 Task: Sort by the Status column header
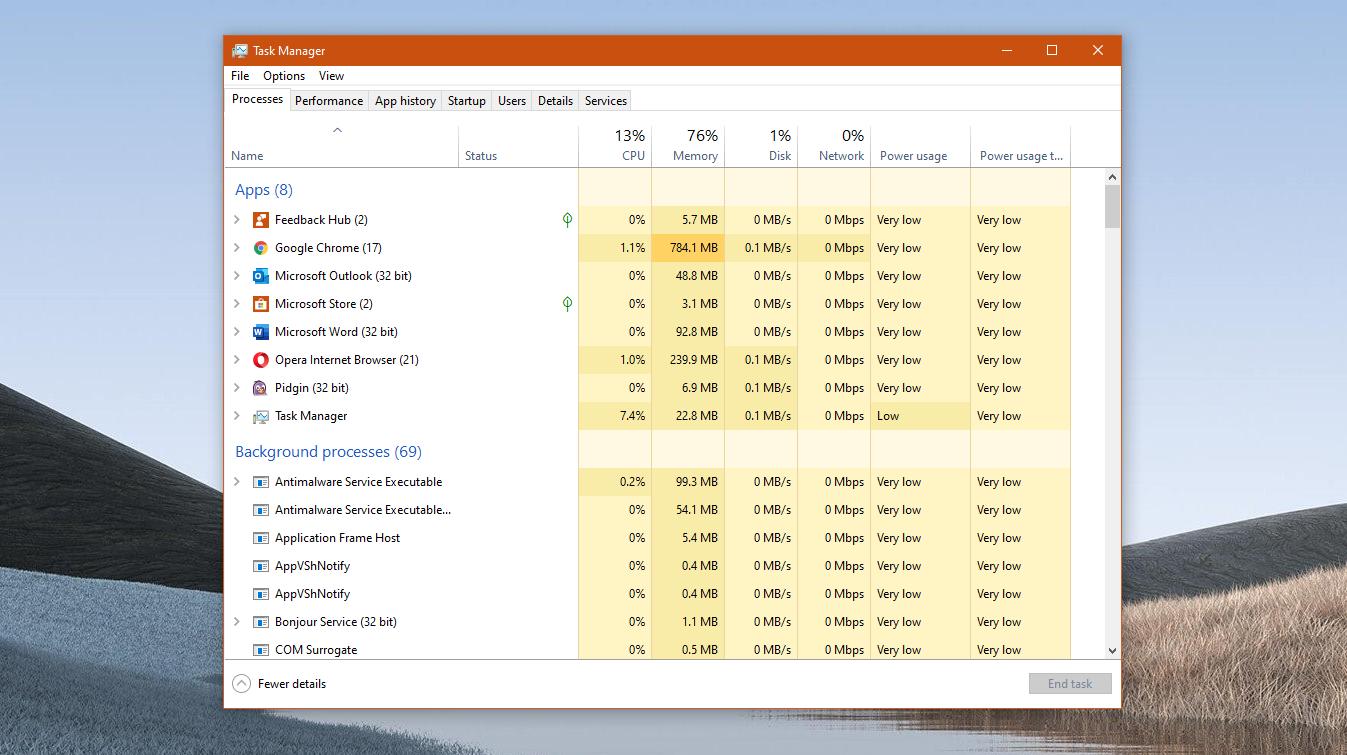tap(518, 146)
